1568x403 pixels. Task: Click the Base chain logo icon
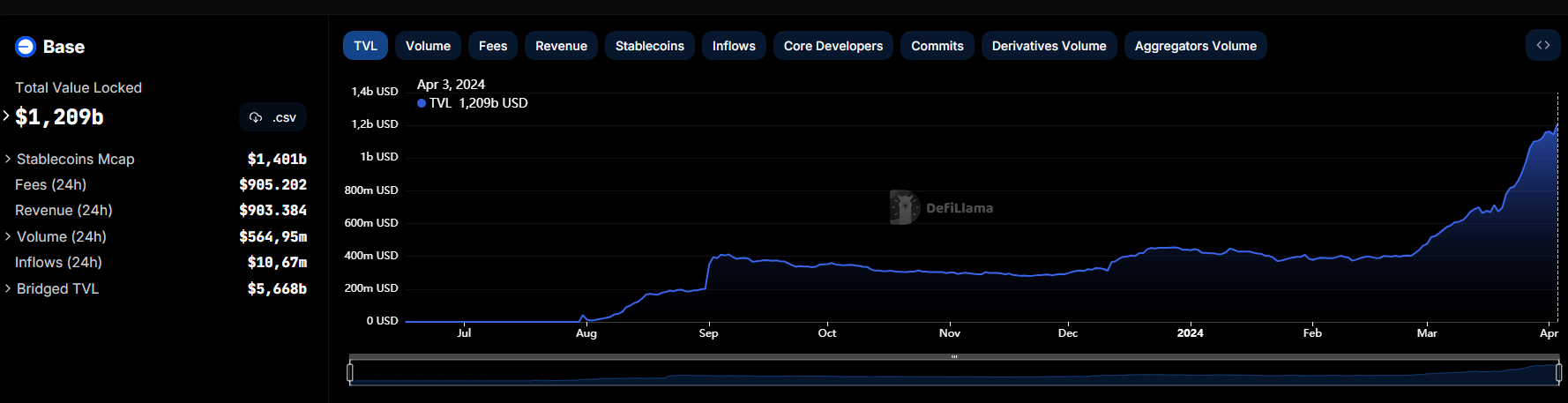[26, 47]
